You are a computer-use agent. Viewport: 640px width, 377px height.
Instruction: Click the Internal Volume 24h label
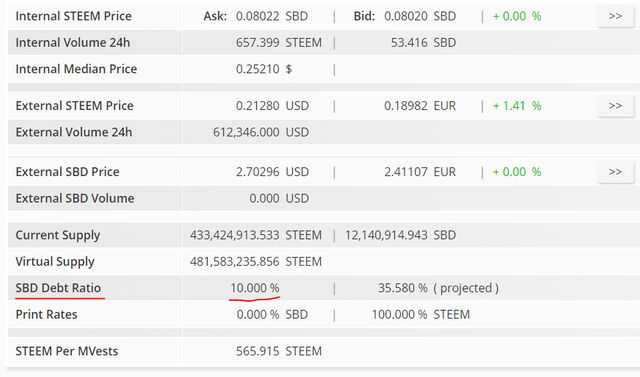73,43
